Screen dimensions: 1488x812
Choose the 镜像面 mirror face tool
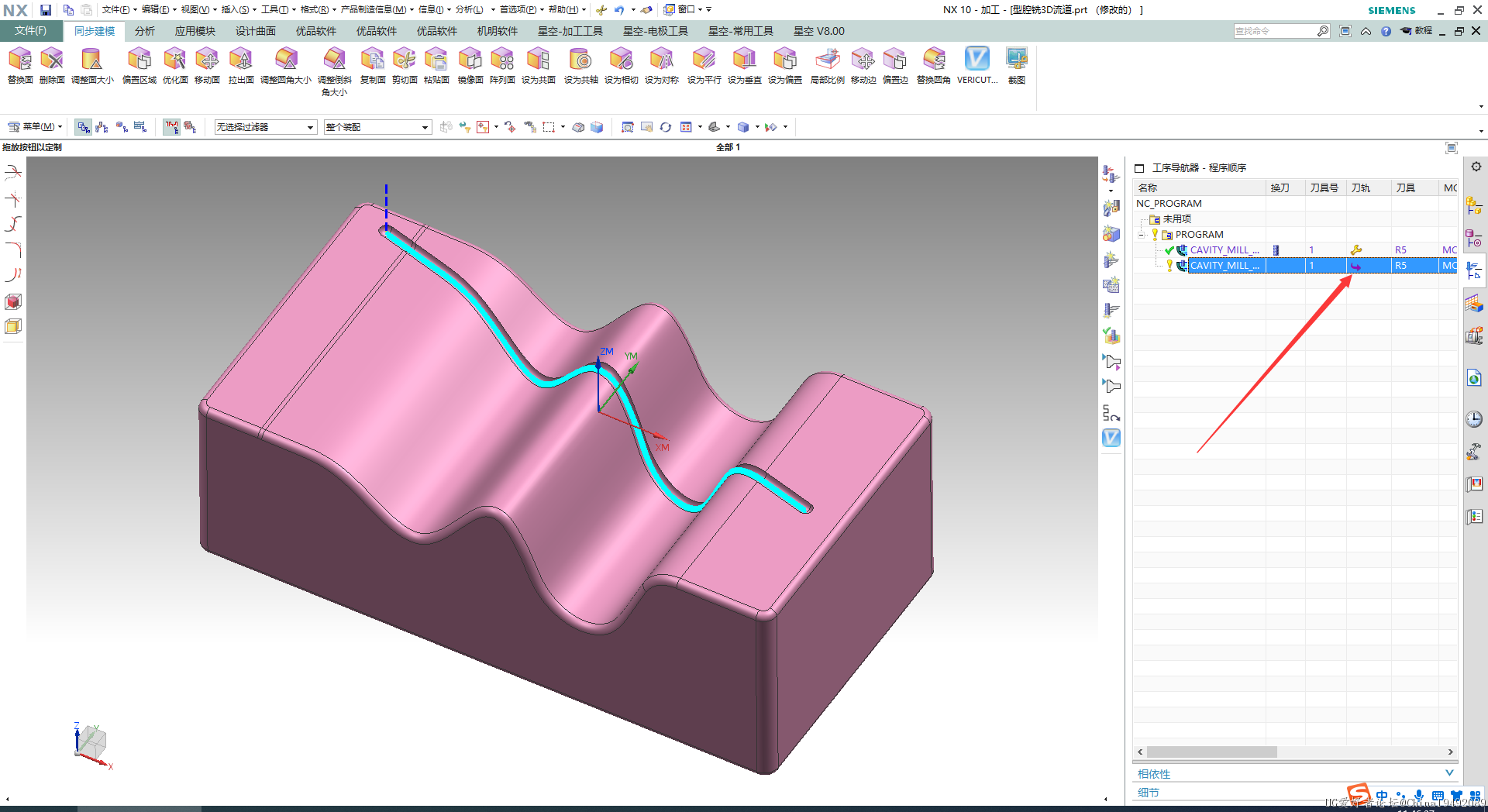coord(470,65)
